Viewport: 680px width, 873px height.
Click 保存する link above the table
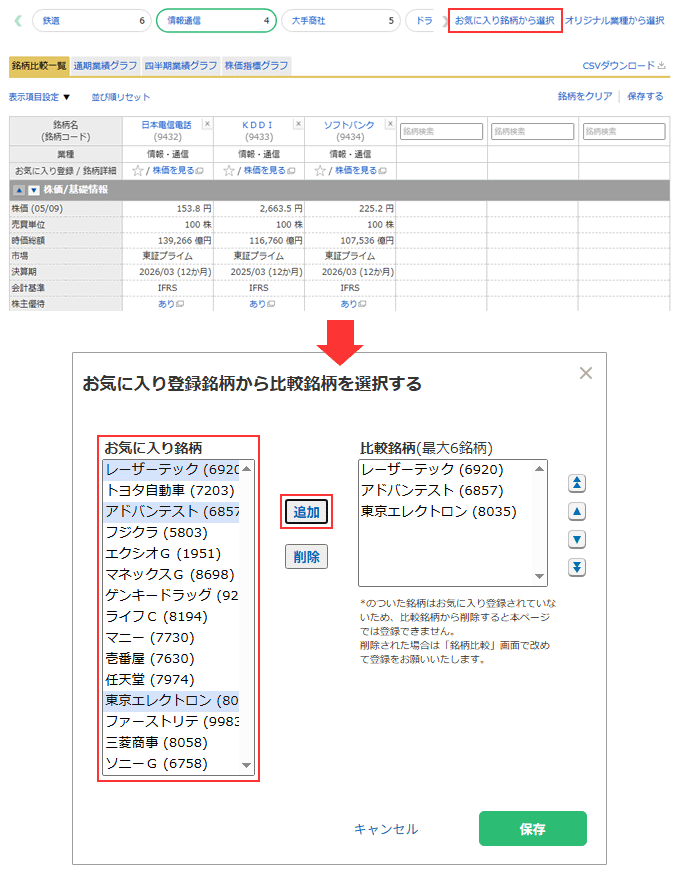645,96
